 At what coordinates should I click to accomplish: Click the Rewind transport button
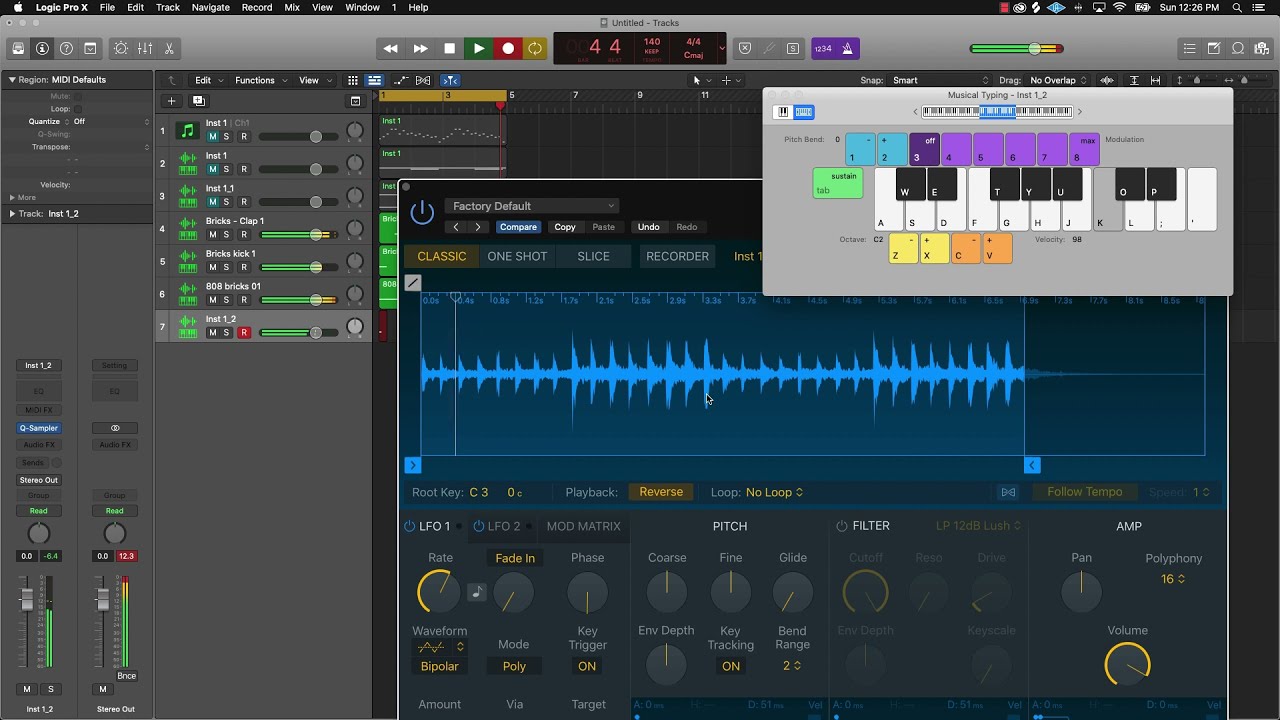(391, 48)
